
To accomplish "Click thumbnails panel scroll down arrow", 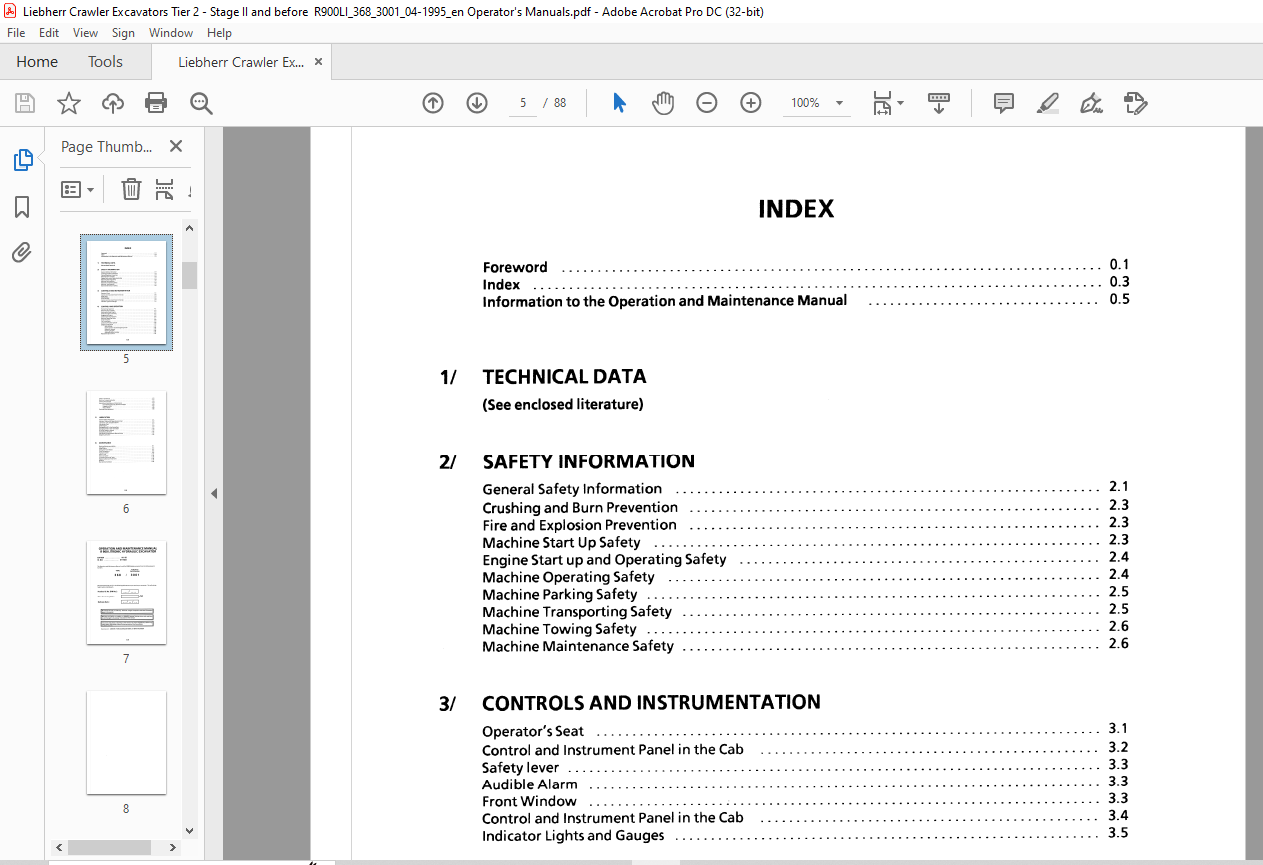I will [x=189, y=830].
